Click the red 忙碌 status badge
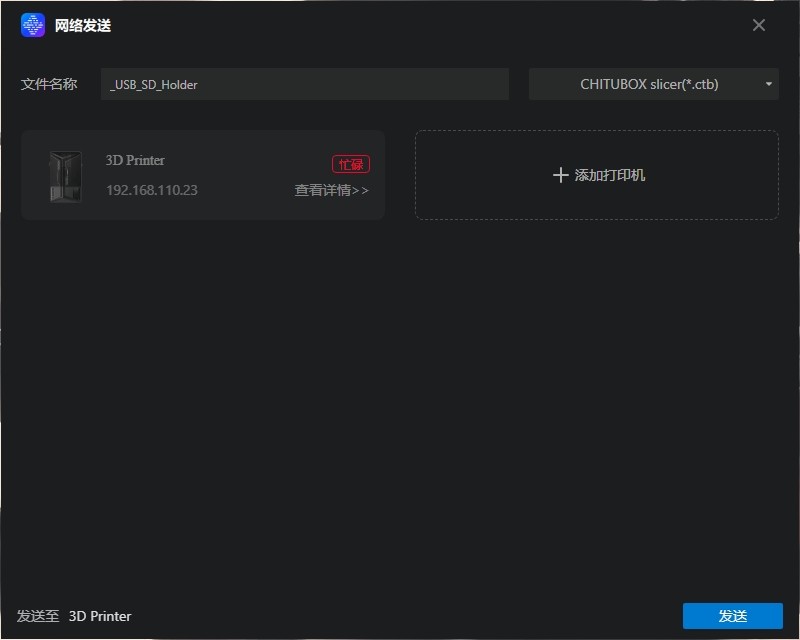 pyautogui.click(x=351, y=164)
